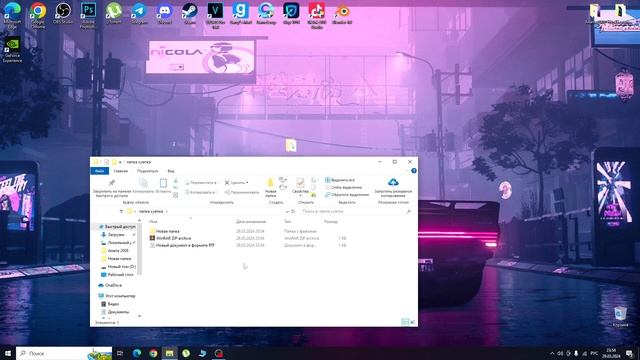Click Переименовать in the Explorer ribbon

[242, 192]
